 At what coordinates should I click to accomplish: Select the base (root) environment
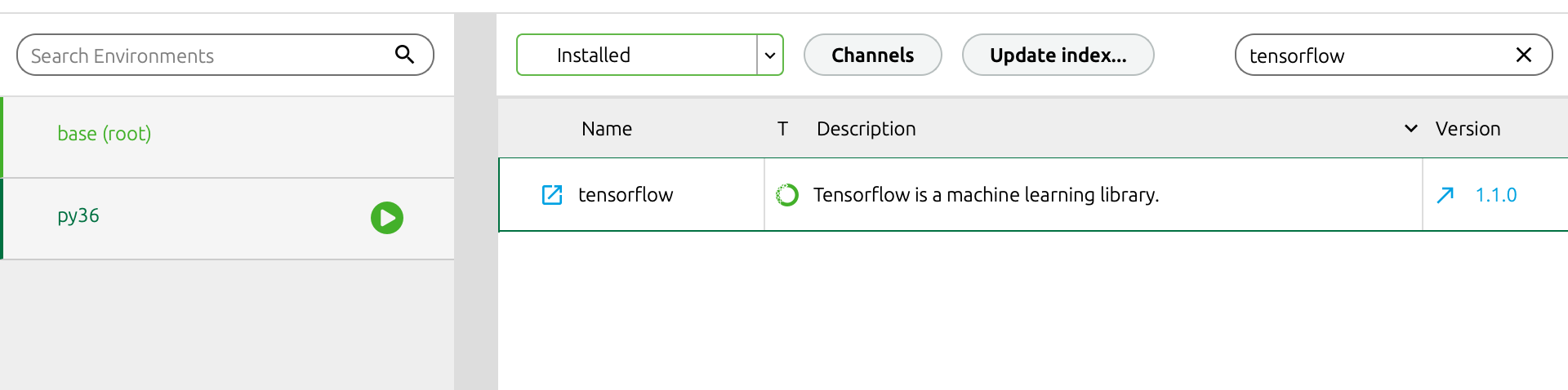click(105, 134)
